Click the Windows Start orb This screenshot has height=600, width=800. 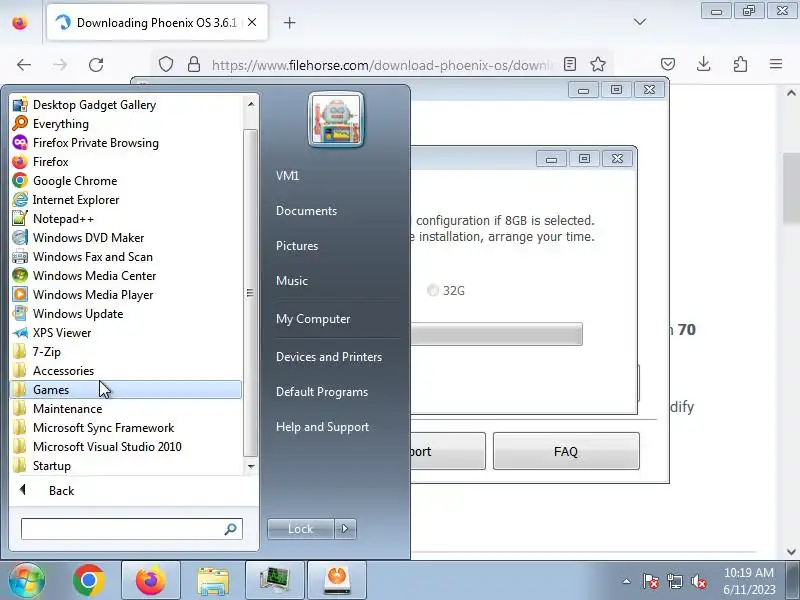(27, 581)
